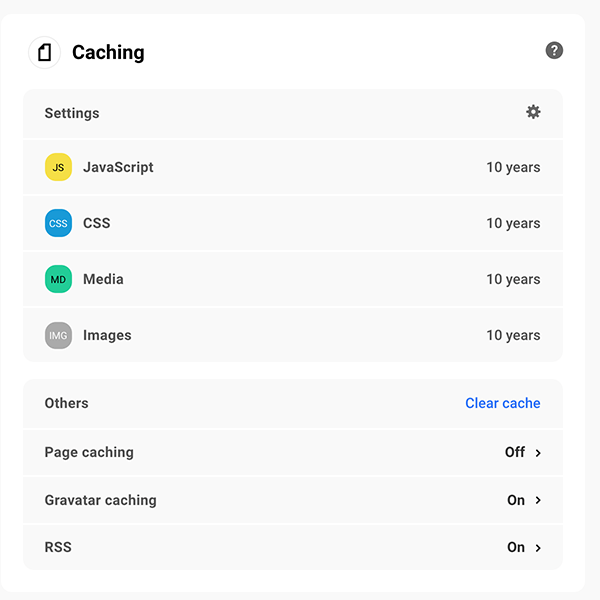600x600 pixels.
Task: Select the Others section header
Action: (66, 403)
